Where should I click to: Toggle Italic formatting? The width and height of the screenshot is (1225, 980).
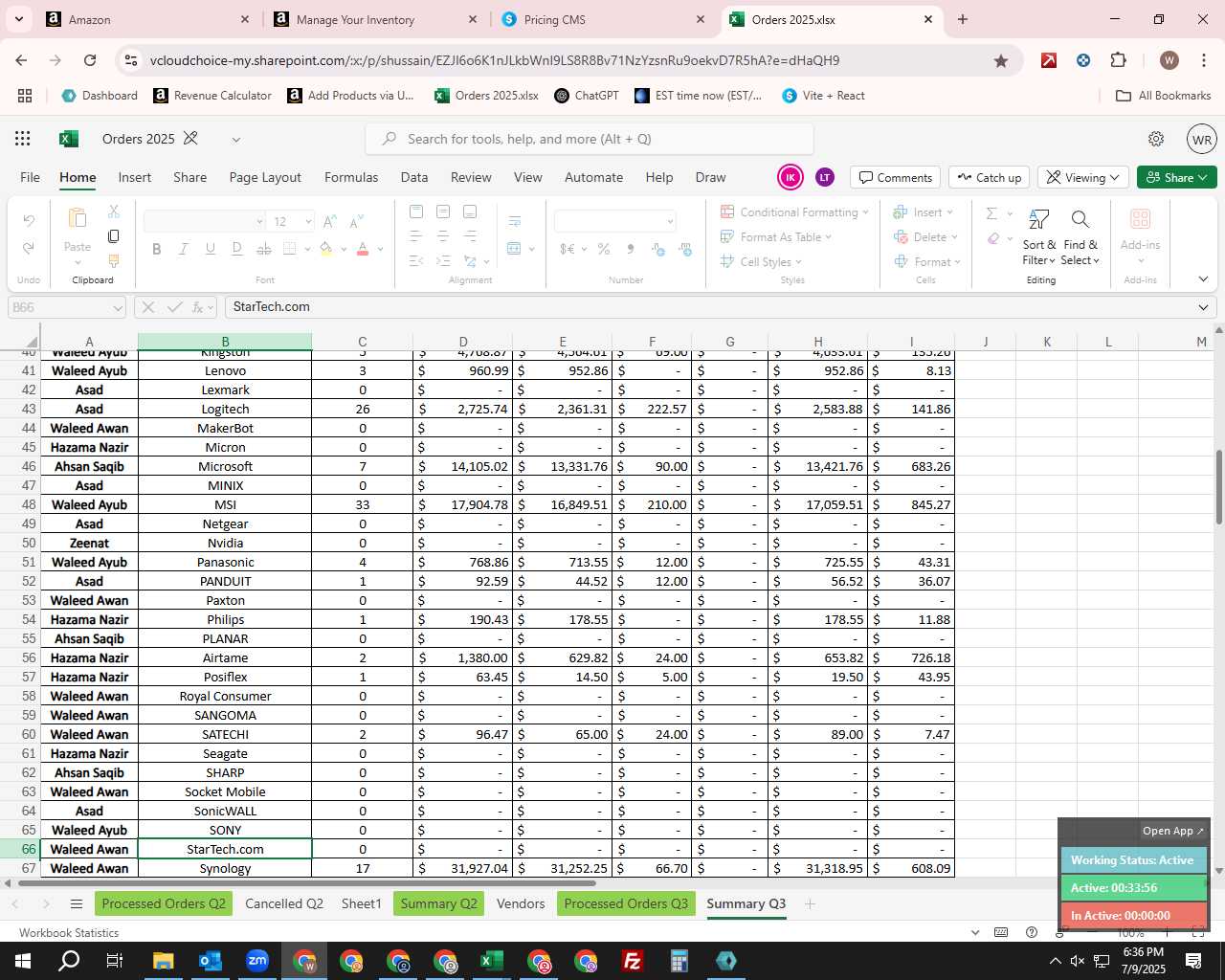coord(183,249)
